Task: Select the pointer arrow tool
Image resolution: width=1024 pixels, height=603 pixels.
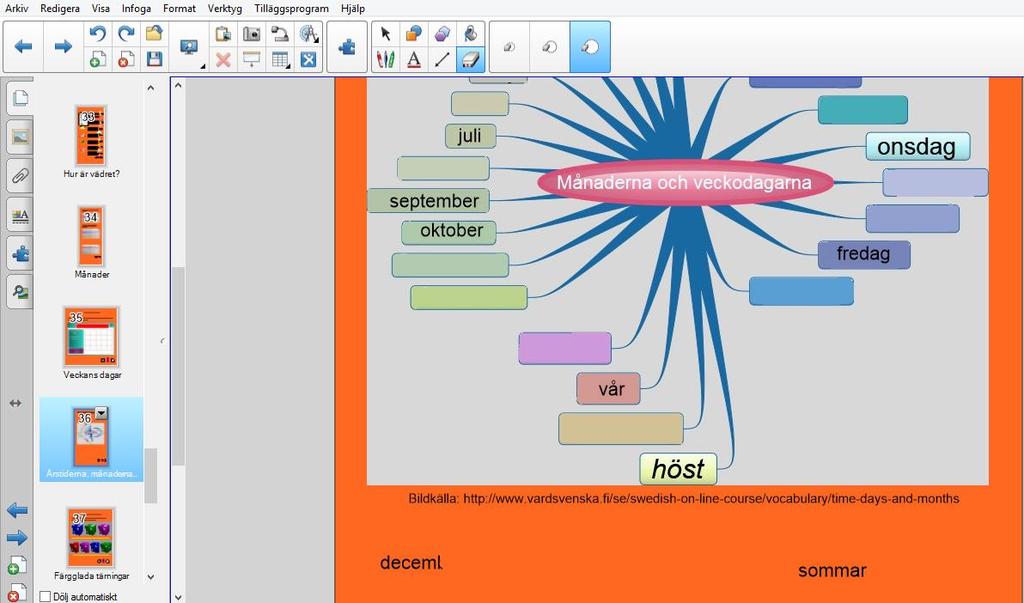Action: pyautogui.click(x=385, y=34)
